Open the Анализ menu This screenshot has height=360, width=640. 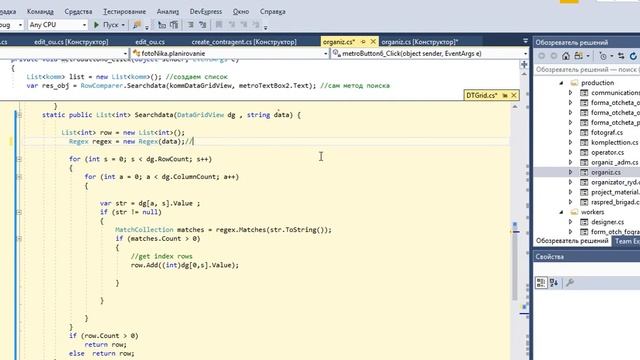point(168,11)
